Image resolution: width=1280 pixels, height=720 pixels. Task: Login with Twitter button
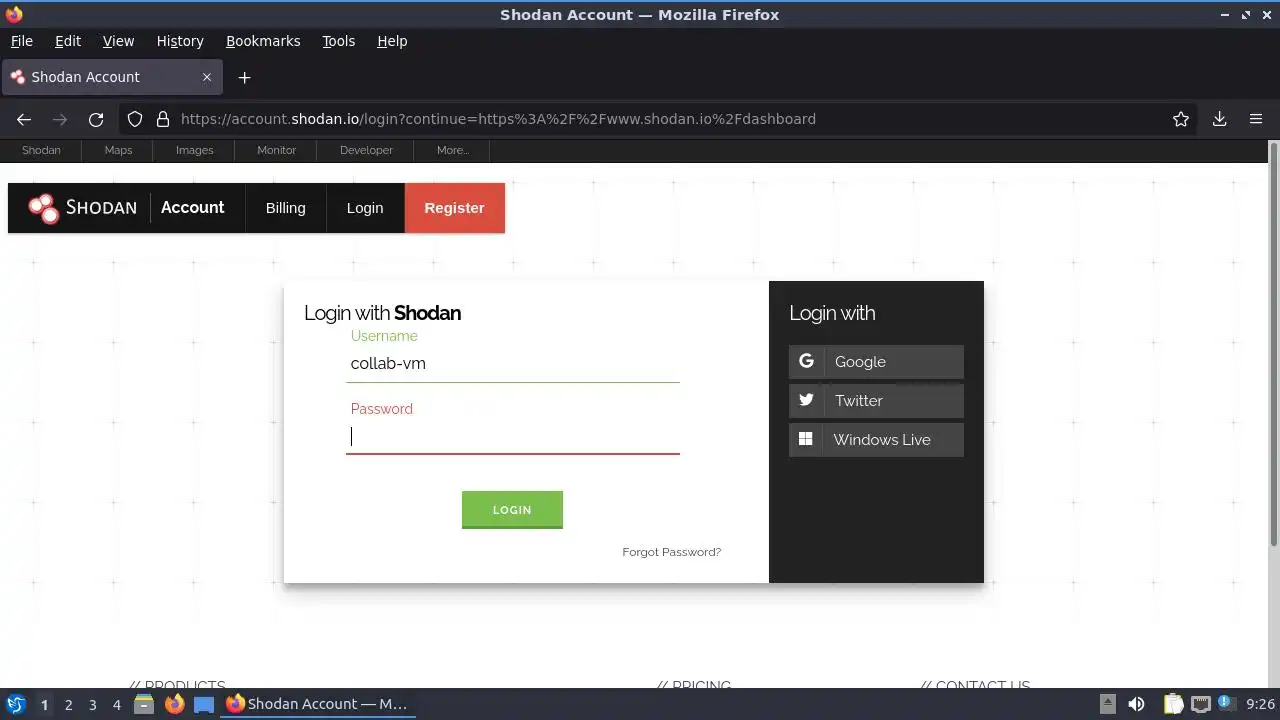(x=876, y=401)
